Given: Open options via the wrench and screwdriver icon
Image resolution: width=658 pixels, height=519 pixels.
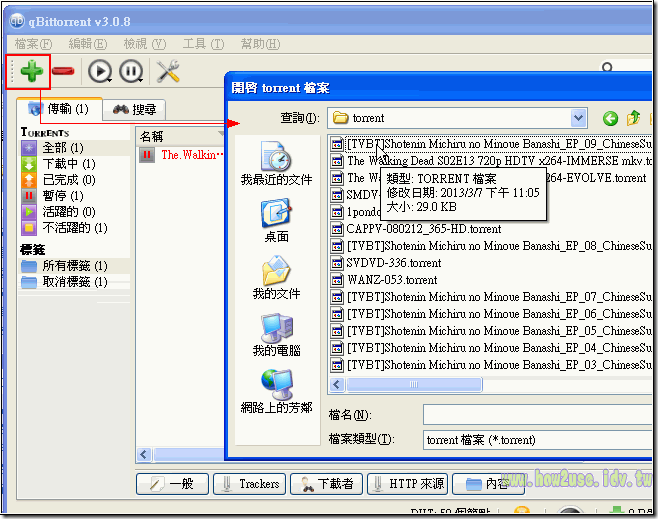Looking at the screenshot, I should tap(168, 71).
